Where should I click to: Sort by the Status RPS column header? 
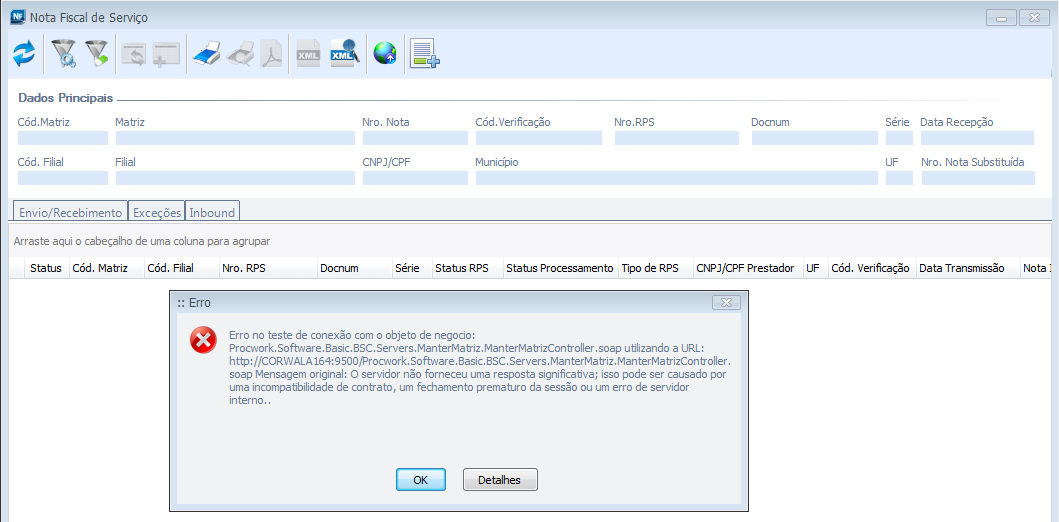point(467,268)
